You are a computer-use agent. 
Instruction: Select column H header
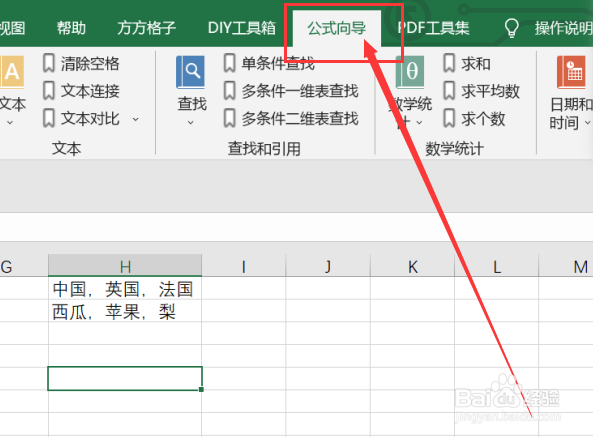[125, 266]
